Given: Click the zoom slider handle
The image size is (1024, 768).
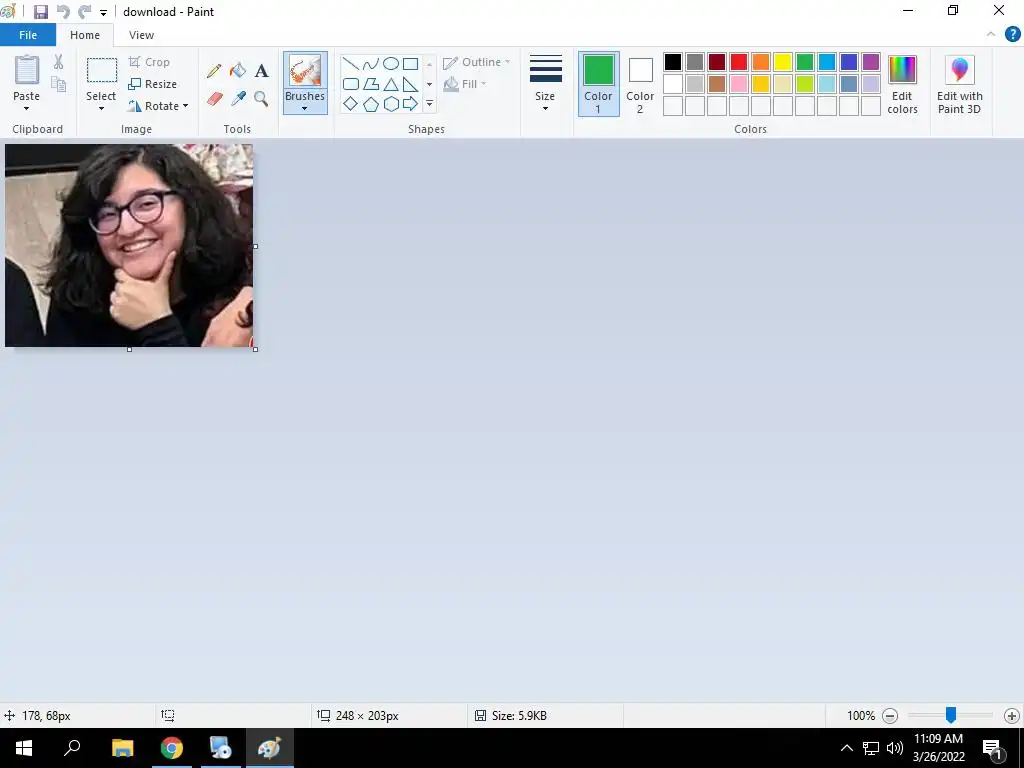Looking at the screenshot, I should 951,715.
